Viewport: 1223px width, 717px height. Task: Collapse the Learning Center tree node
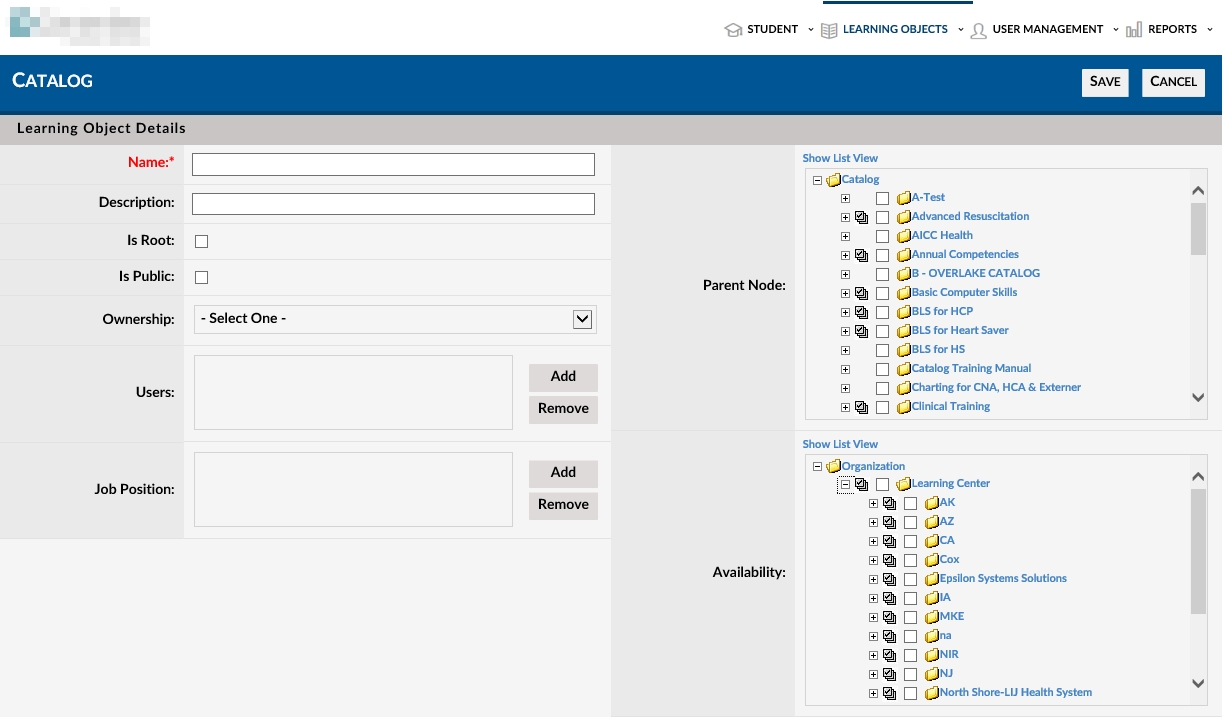tap(845, 484)
